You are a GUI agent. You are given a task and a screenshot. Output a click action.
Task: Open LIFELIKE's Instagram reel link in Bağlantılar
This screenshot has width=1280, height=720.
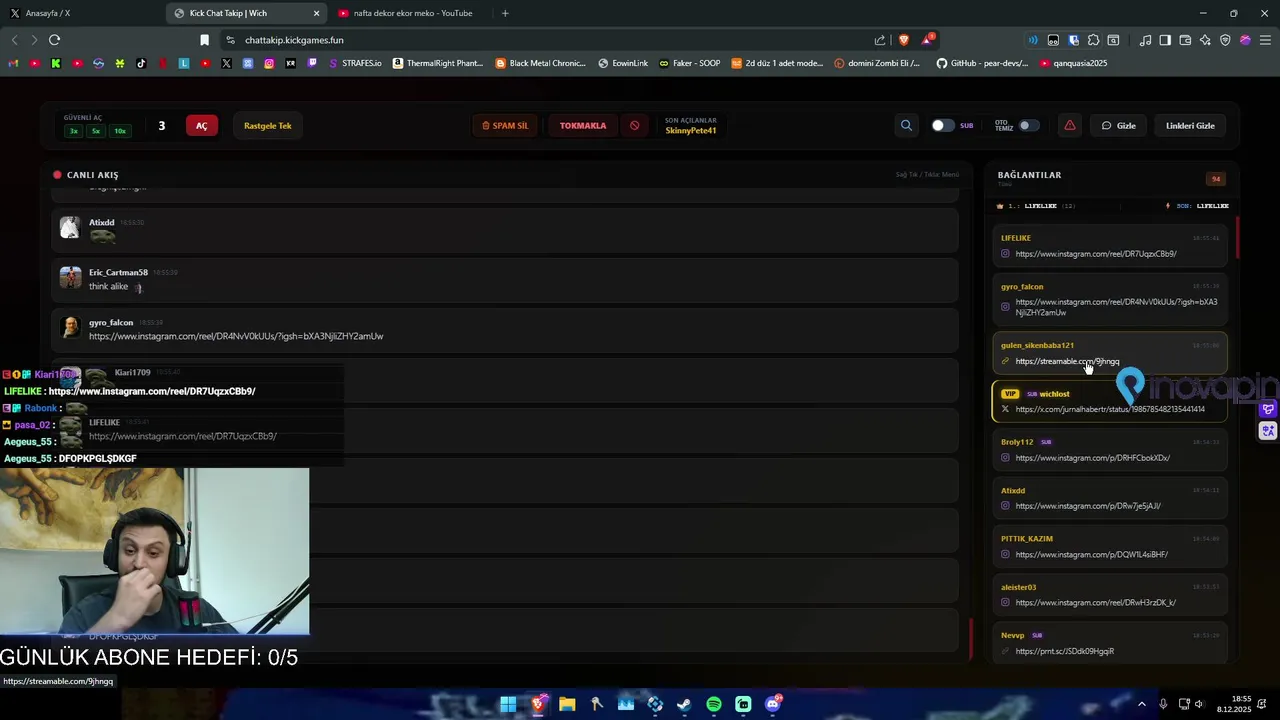click(1096, 254)
